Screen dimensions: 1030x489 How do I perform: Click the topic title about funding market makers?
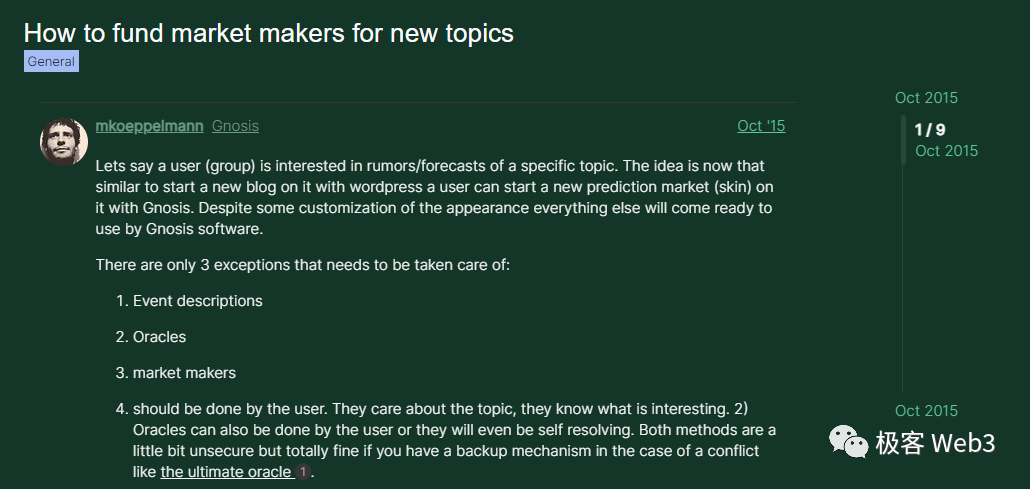268,33
